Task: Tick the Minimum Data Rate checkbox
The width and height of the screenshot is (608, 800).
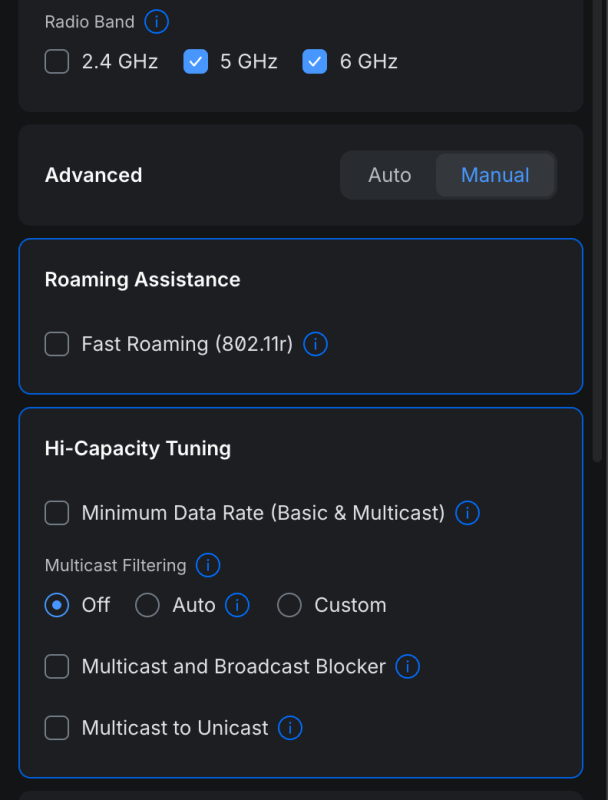Action: point(57,513)
